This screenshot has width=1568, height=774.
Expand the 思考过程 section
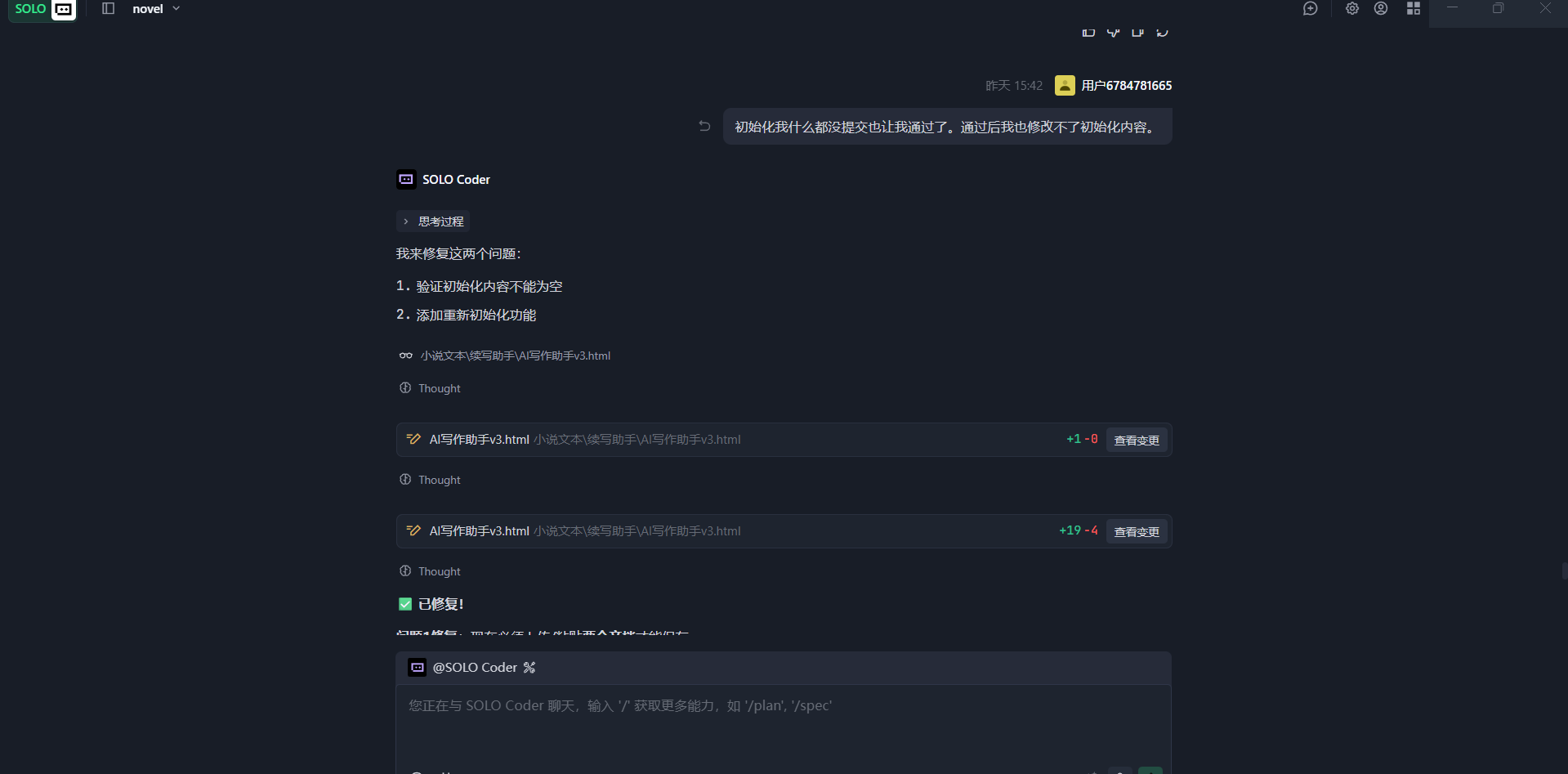433,221
